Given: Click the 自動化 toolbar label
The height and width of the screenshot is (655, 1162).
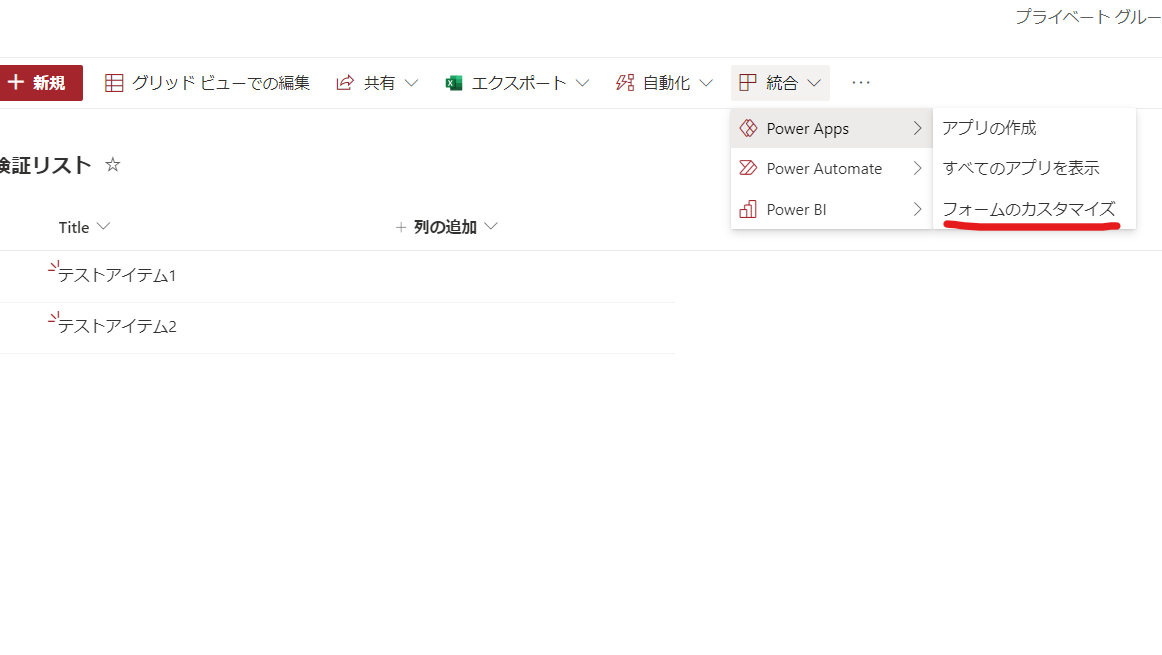Looking at the screenshot, I should click(x=666, y=83).
